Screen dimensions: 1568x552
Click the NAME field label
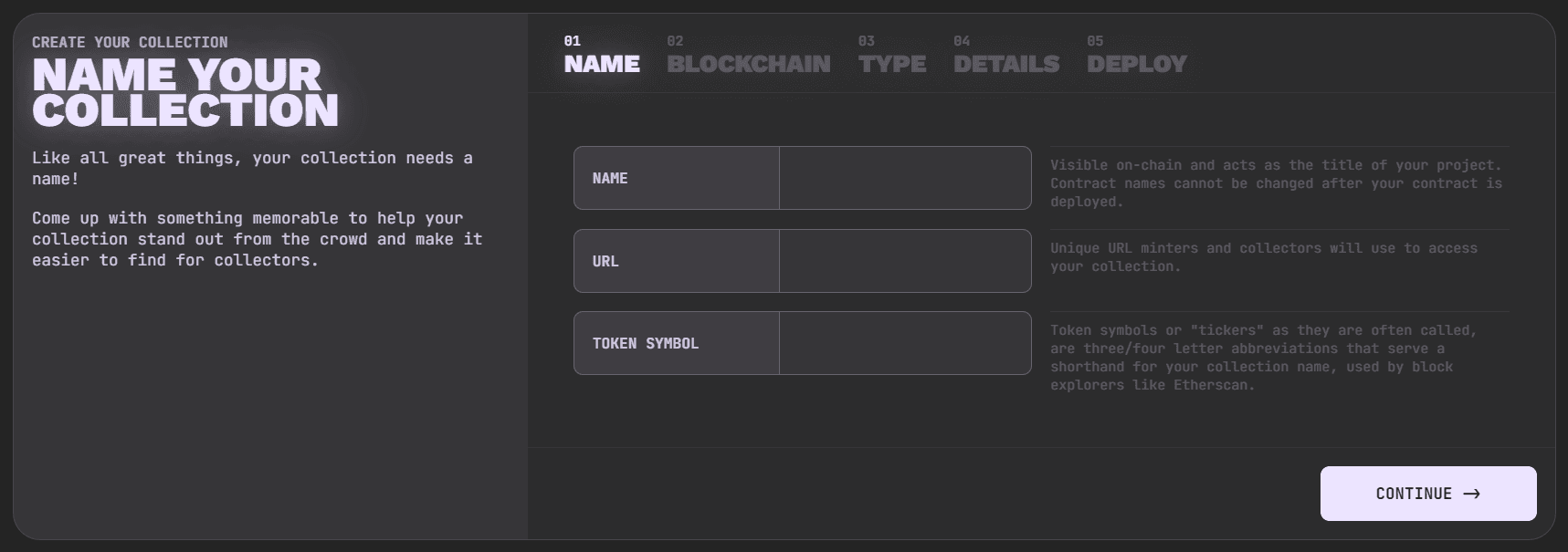click(x=609, y=178)
